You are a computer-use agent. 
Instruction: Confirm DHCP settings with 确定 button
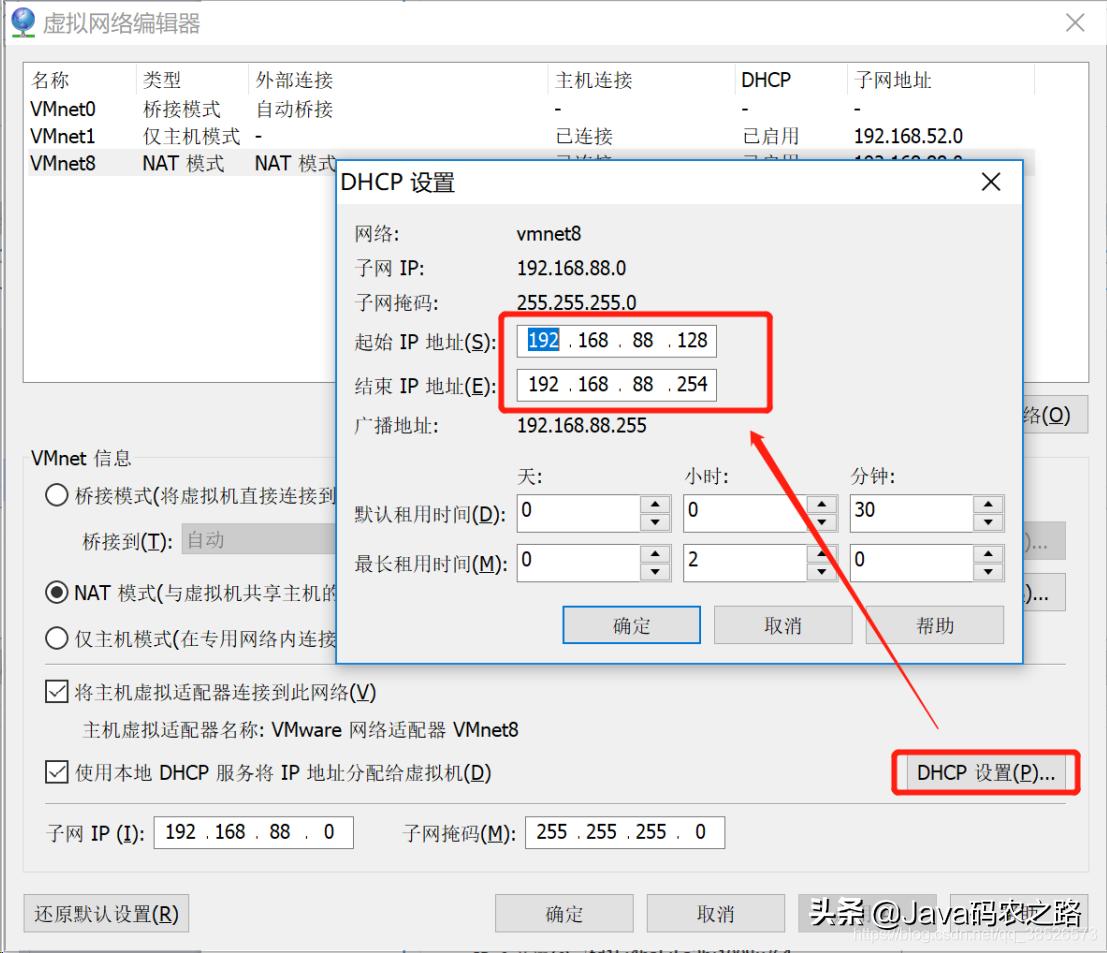click(631, 624)
